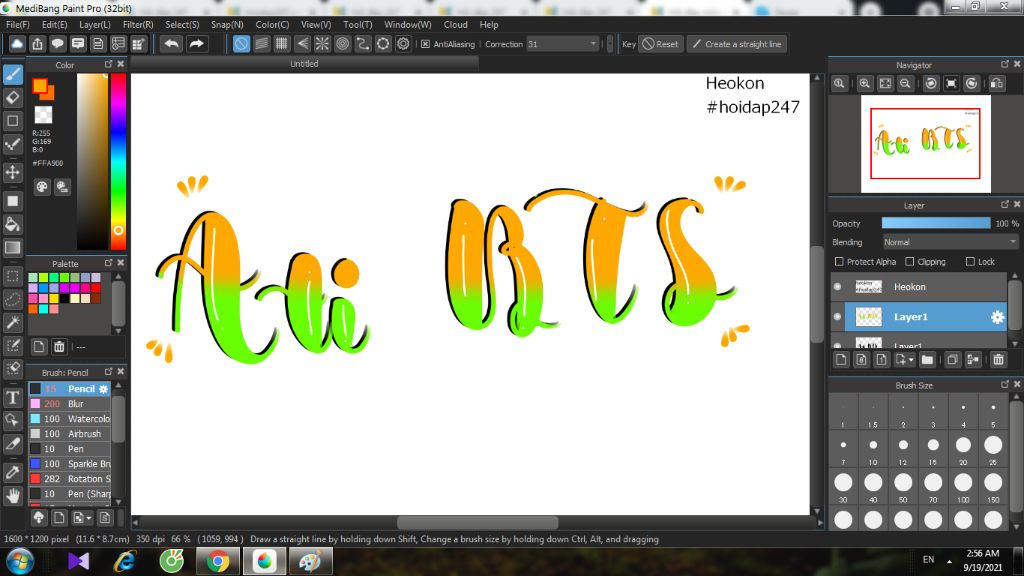1024x576 pixels.
Task: Expand the add-layer dropdown arrow
Action: tap(911, 360)
